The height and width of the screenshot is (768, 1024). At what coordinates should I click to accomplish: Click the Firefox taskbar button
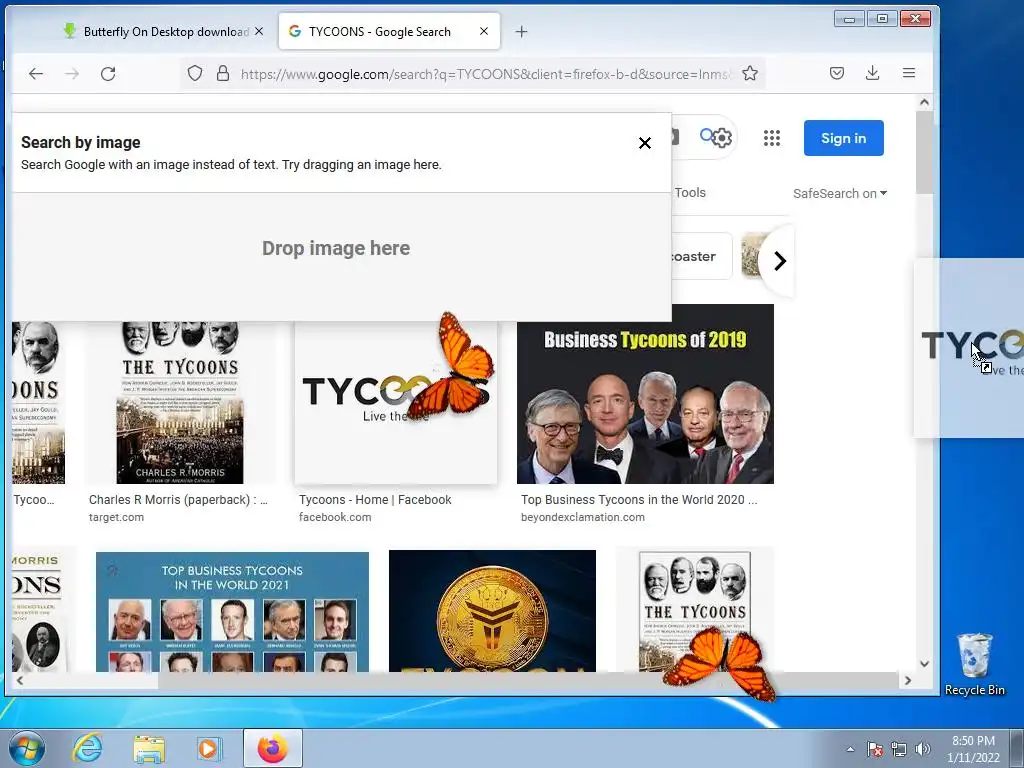click(x=273, y=748)
